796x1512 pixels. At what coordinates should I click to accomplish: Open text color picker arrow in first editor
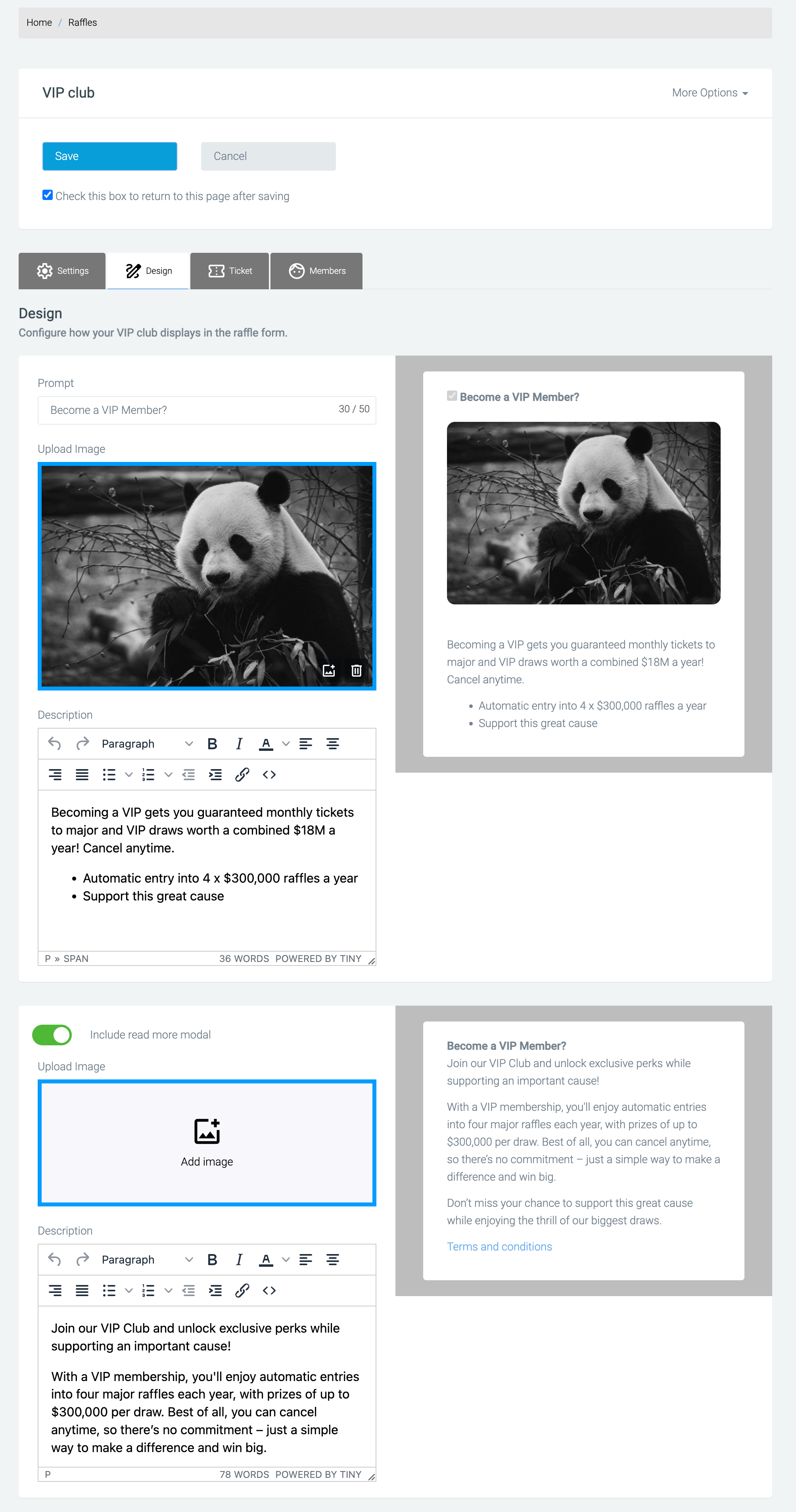click(286, 744)
